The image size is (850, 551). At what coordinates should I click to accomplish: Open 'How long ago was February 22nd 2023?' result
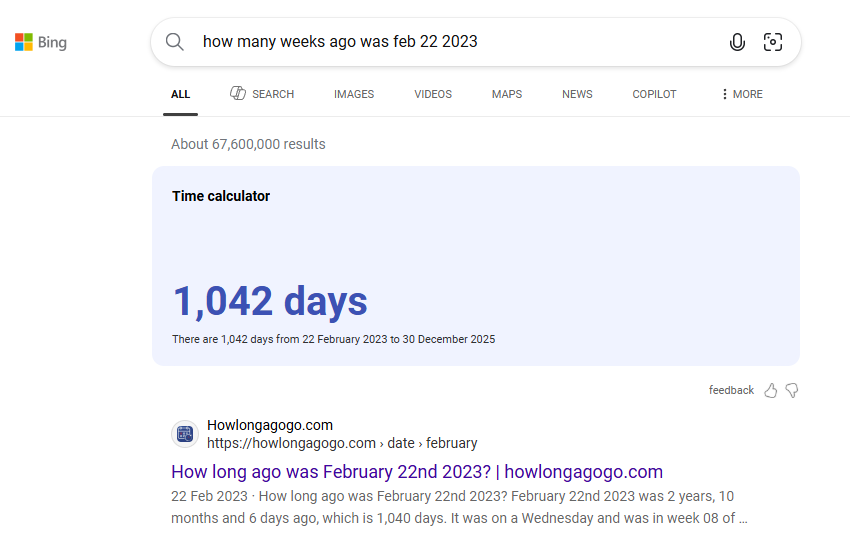tap(417, 472)
